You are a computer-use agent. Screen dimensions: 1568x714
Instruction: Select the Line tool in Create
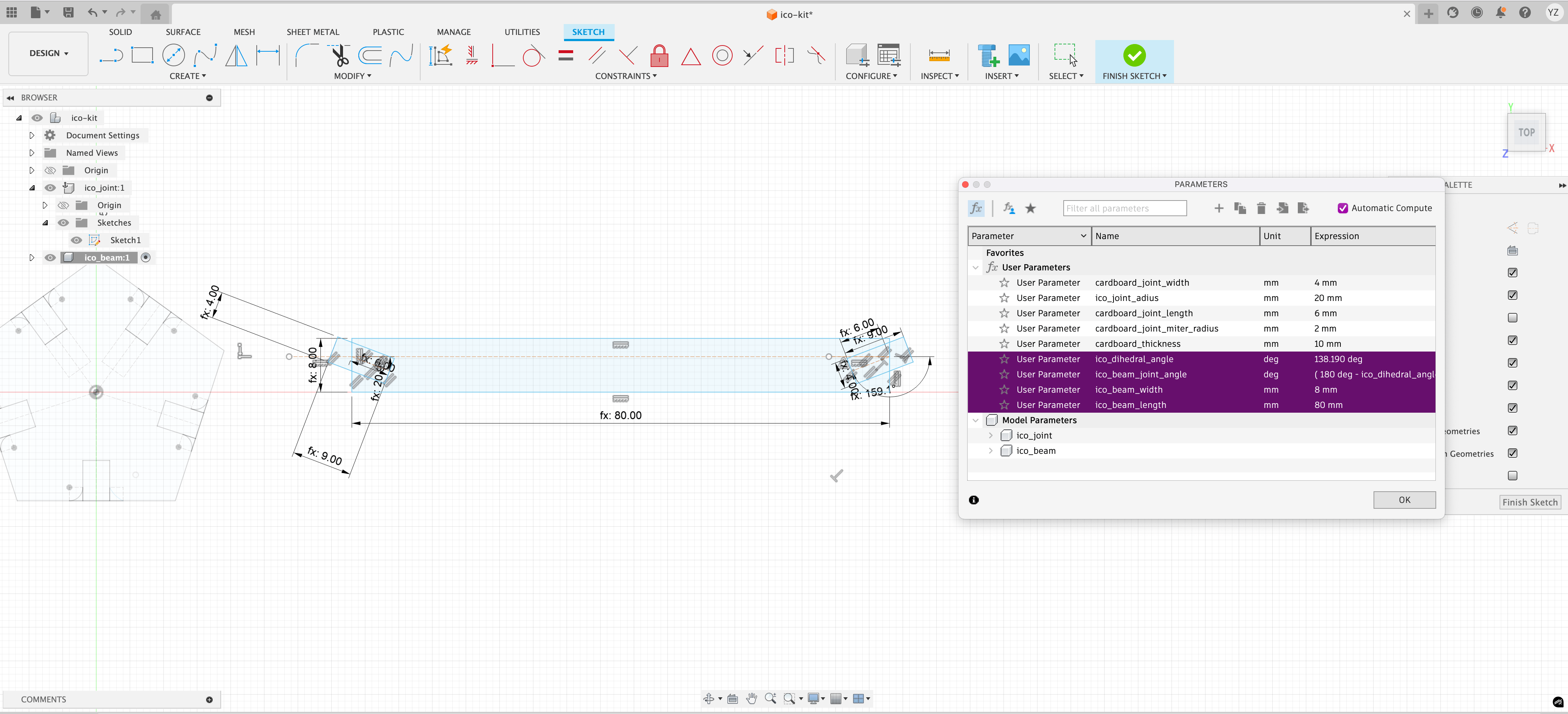[x=111, y=56]
